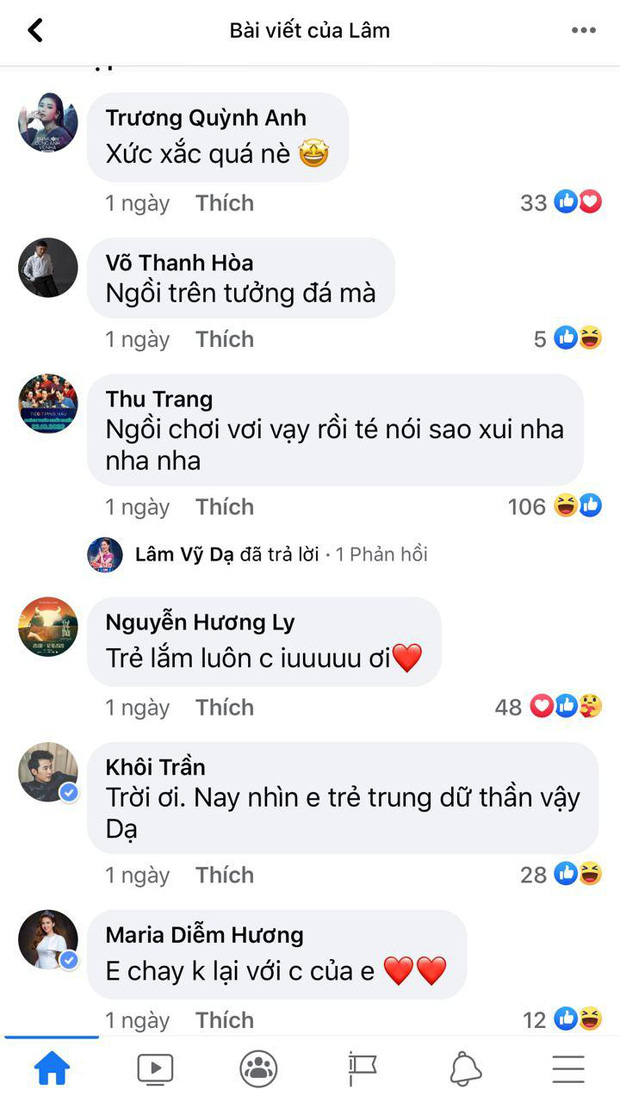Open the Pages flag icon
Image resolution: width=620 pixels, height=1102 pixels.
point(362,1069)
